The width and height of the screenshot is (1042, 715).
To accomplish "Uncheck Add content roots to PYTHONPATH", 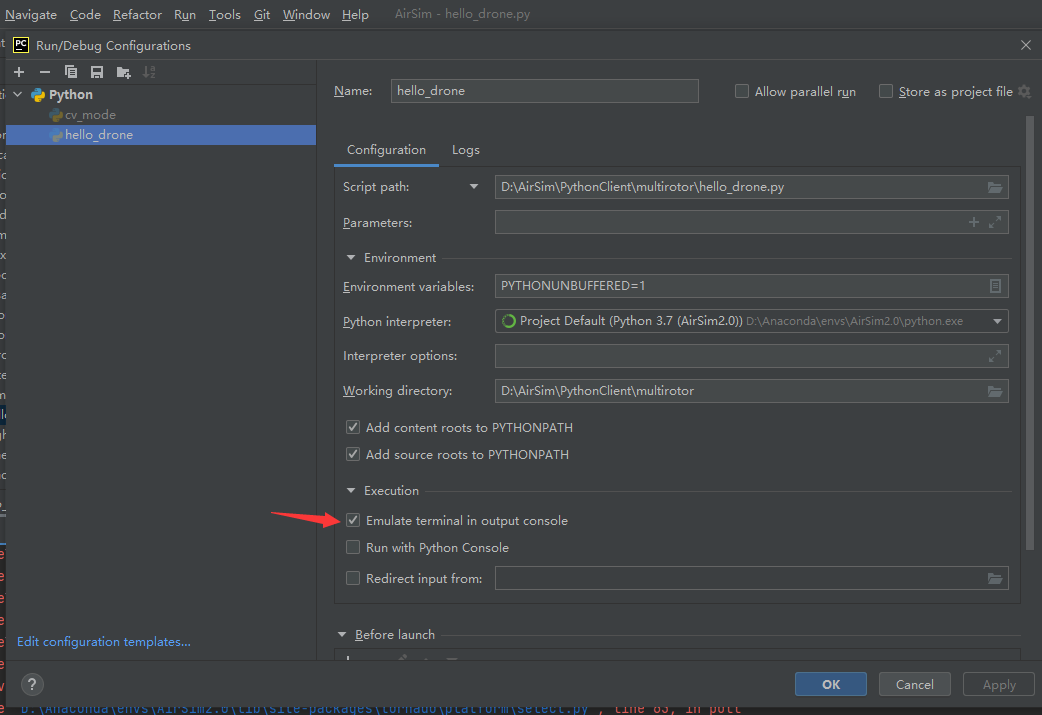I will point(353,427).
